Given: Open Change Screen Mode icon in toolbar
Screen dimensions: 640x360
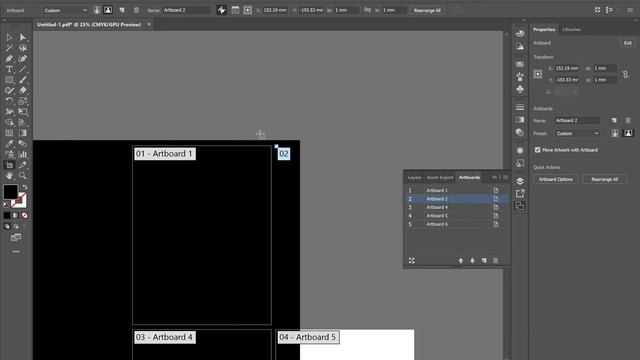Looking at the screenshot, I should (16, 238).
